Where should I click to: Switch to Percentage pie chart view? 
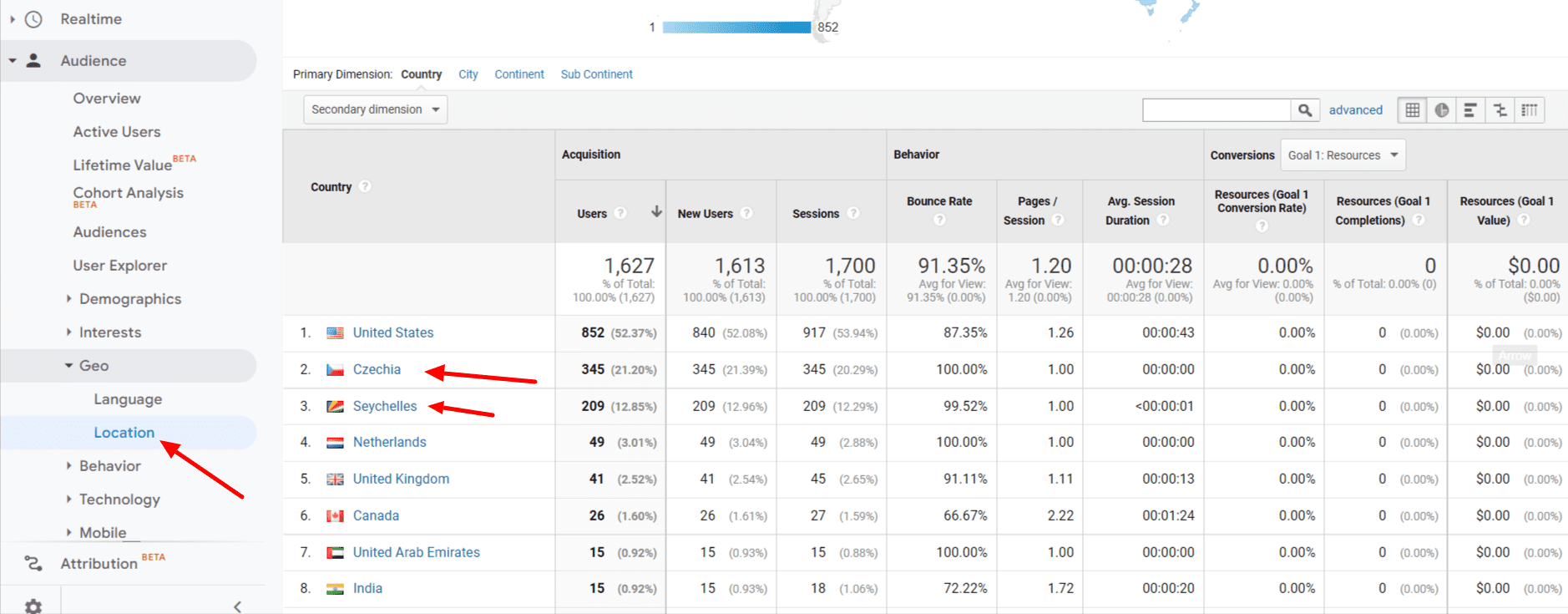pyautogui.click(x=1442, y=109)
